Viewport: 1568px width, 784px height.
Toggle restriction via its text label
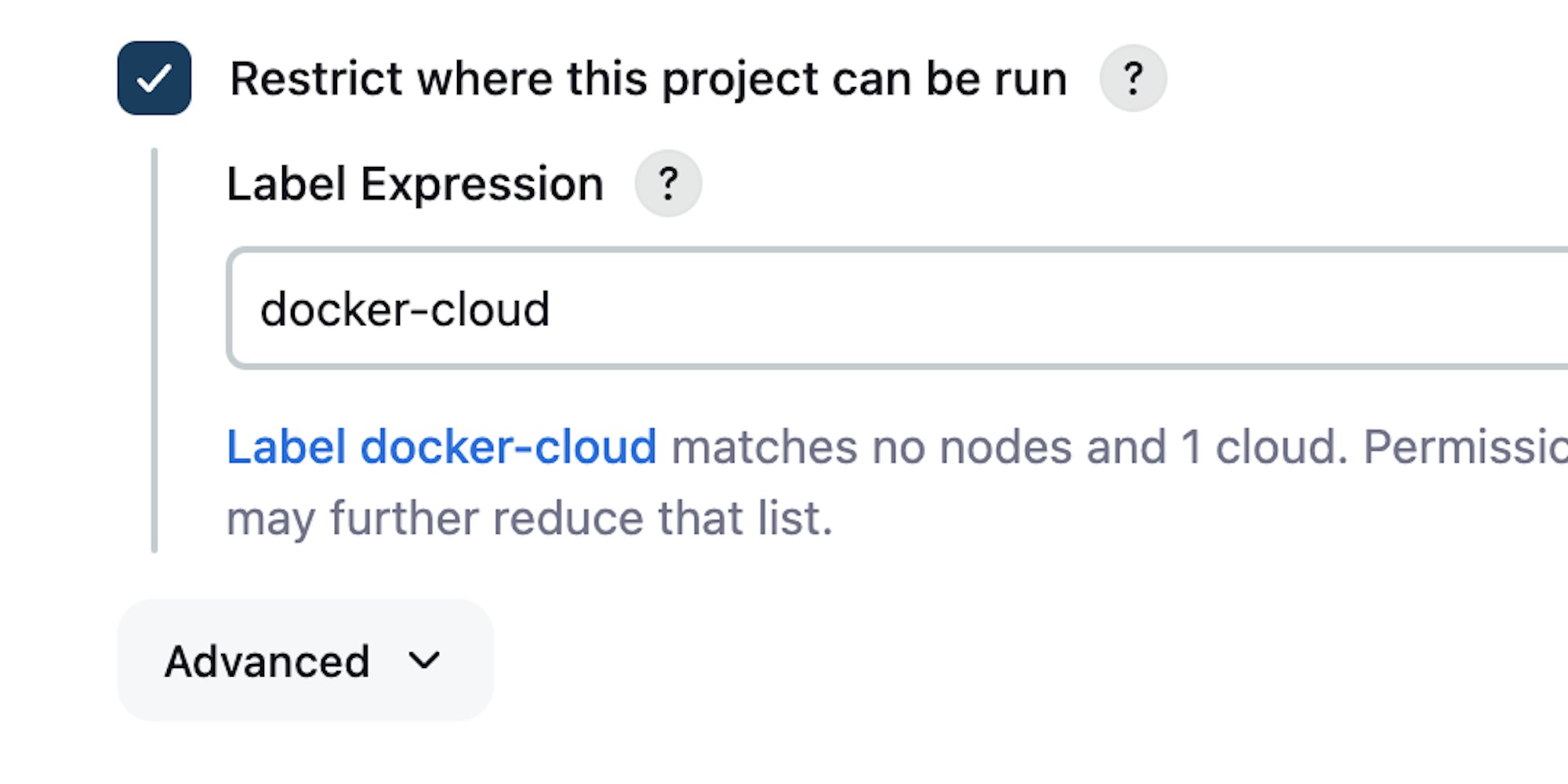[x=648, y=79]
